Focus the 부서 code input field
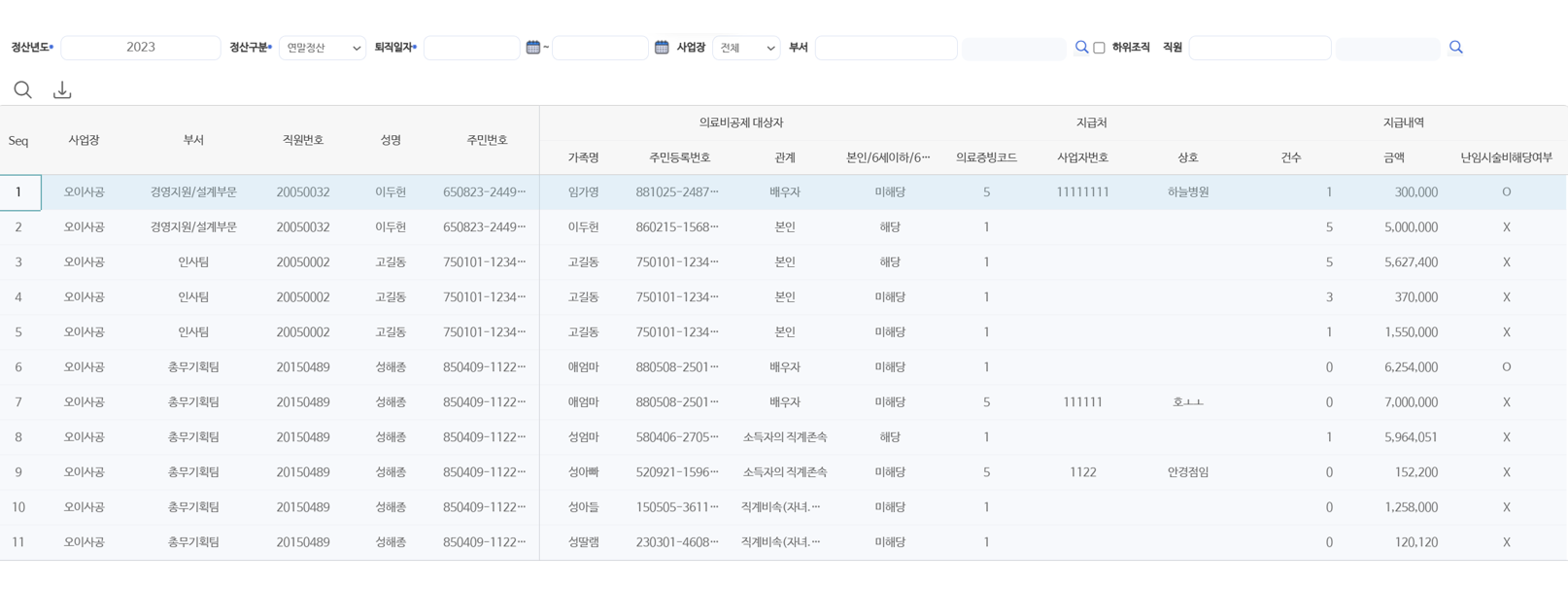1568x589 pixels. 886,48
